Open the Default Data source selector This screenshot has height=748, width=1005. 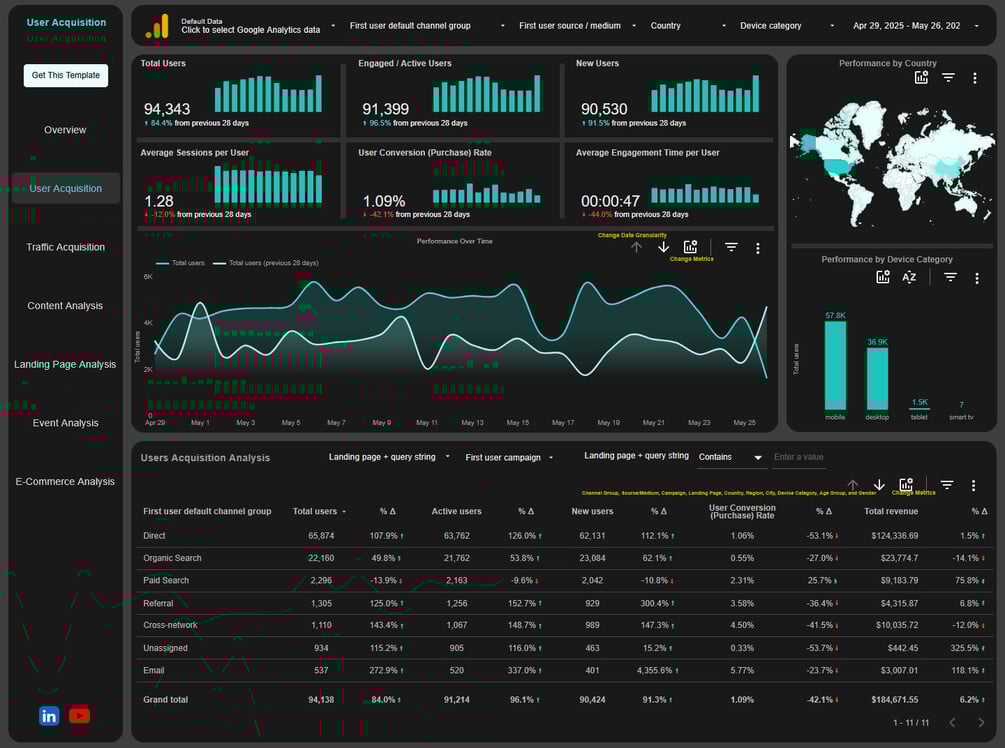(x=258, y=26)
